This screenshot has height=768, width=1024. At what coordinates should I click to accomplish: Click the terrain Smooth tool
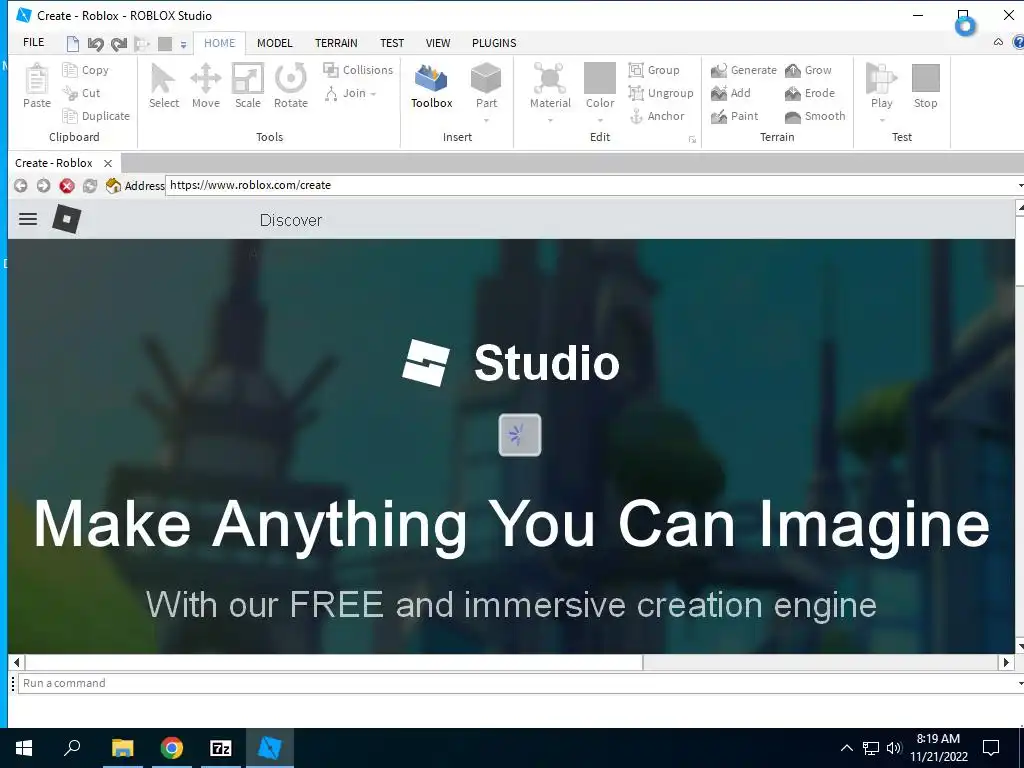pyautogui.click(x=815, y=116)
